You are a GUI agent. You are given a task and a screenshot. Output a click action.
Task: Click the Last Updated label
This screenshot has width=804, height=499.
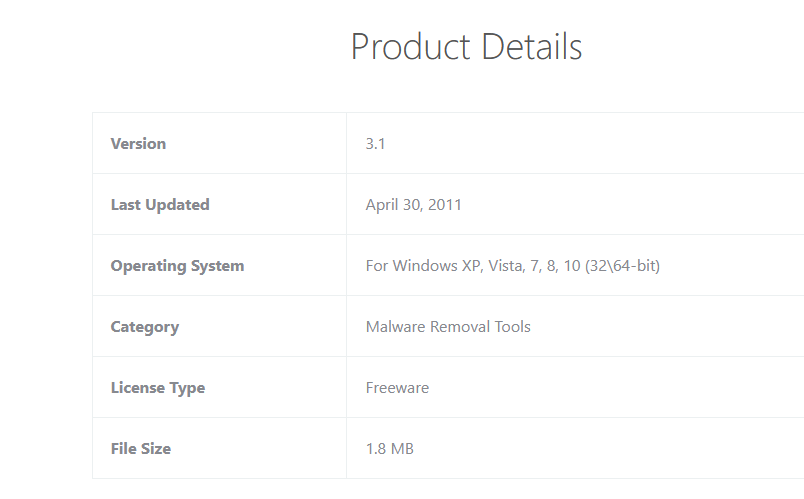click(x=160, y=205)
